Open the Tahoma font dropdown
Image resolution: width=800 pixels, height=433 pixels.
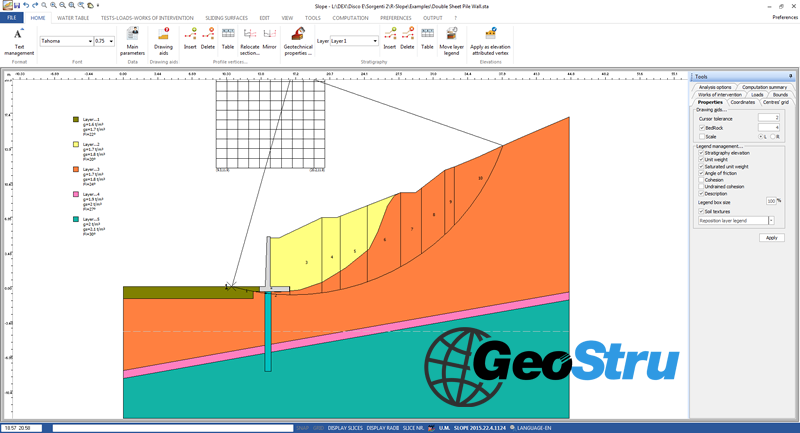[x=90, y=41]
